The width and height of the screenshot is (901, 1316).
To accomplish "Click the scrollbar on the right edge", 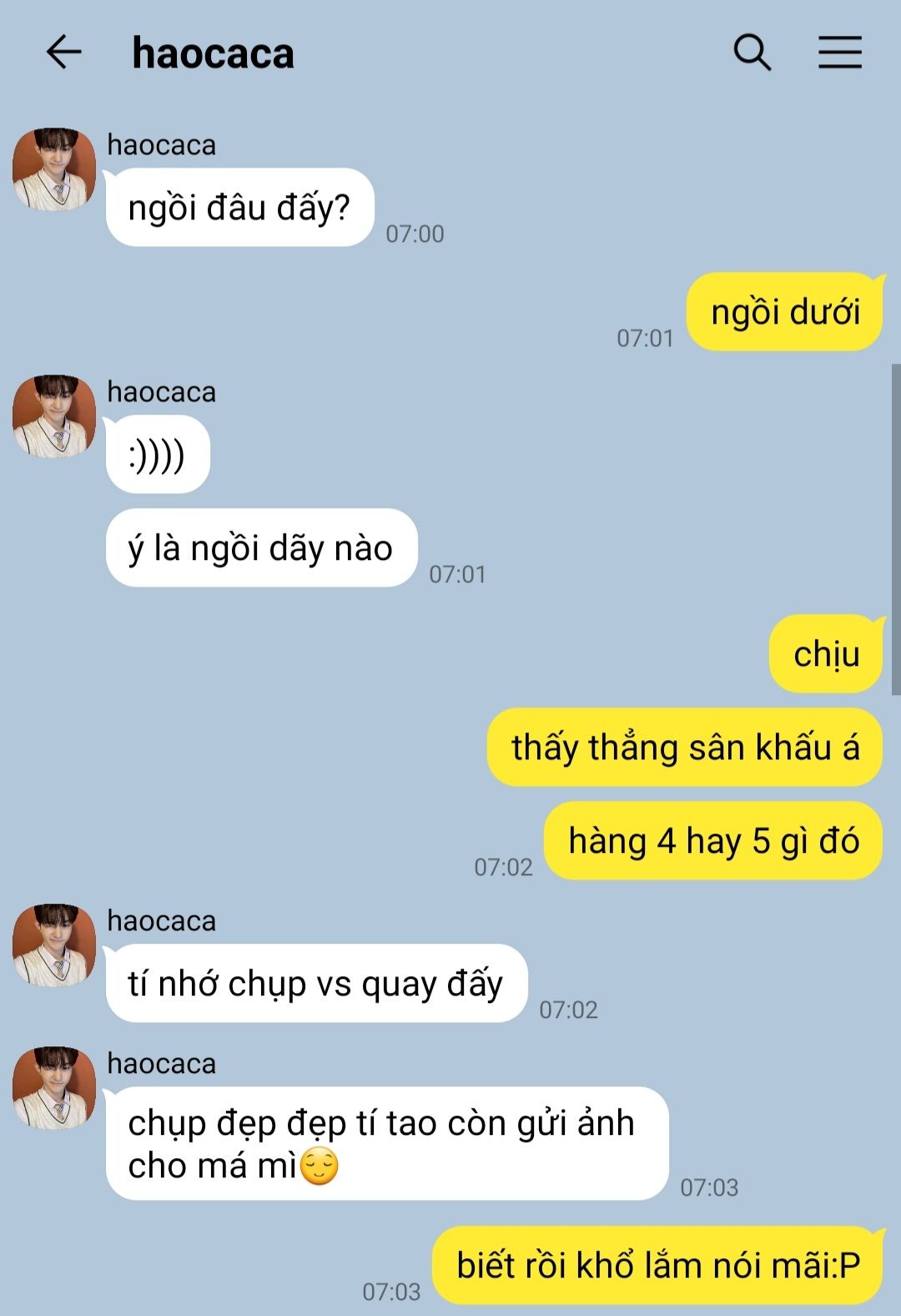I will coord(896,529).
